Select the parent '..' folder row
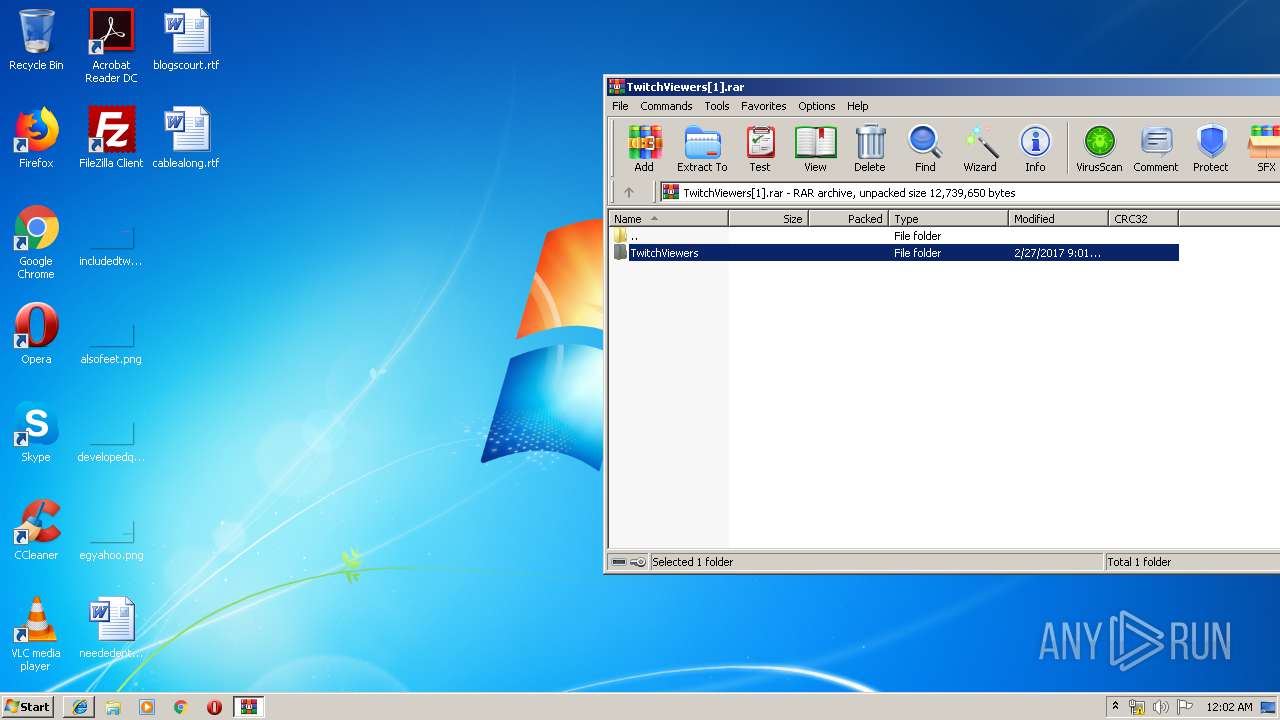Image resolution: width=1280 pixels, height=720 pixels. pos(895,236)
